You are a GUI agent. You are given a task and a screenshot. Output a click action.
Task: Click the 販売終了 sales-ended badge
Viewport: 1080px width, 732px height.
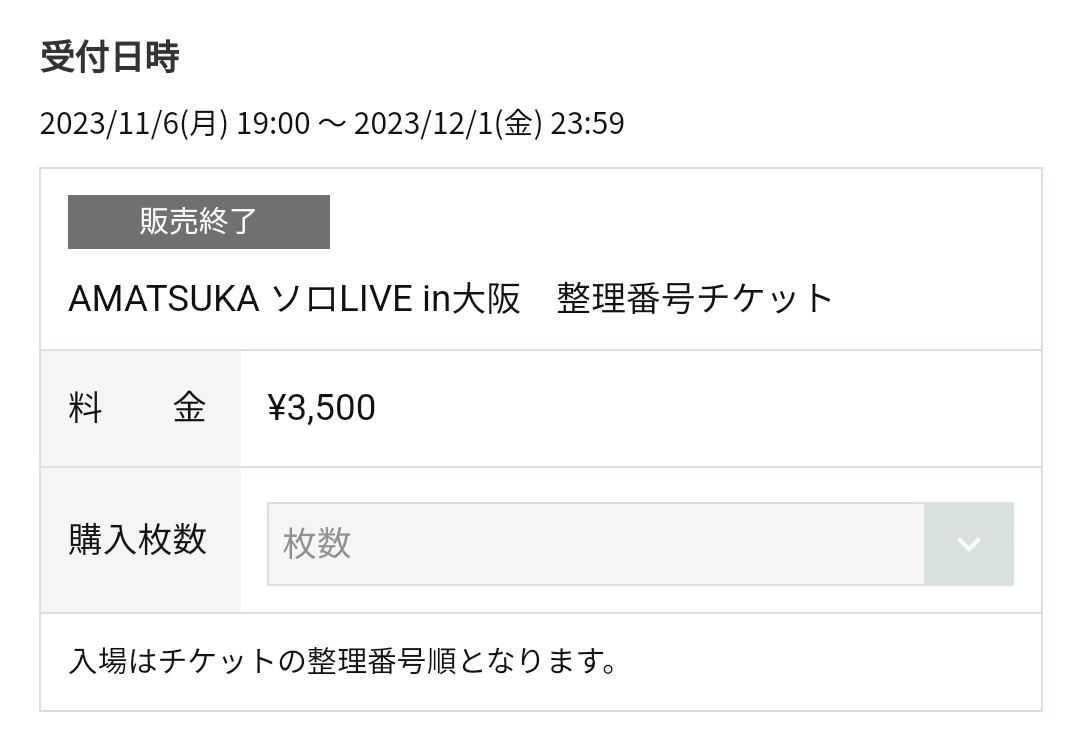pos(199,222)
